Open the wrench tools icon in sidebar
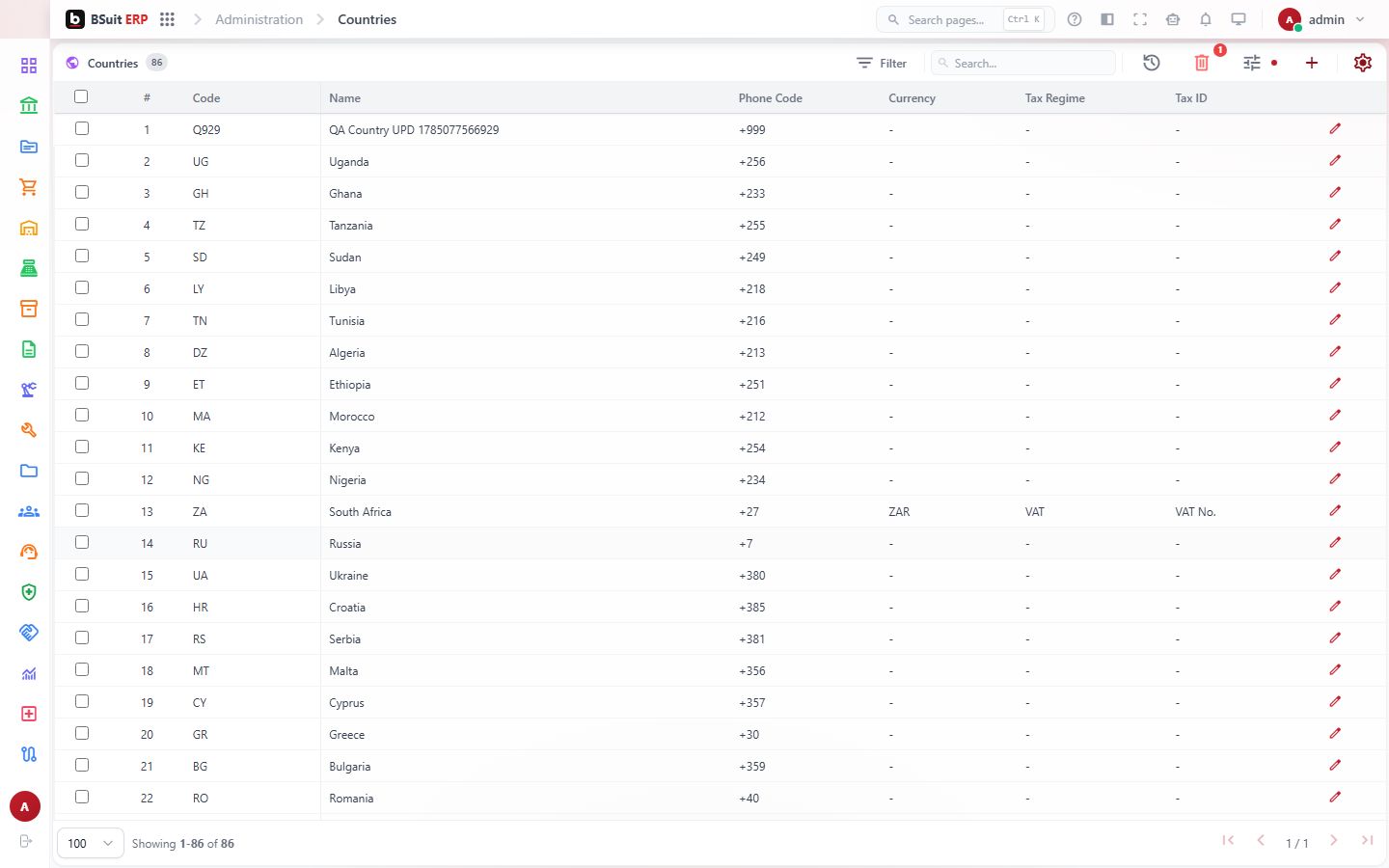The width and height of the screenshot is (1389, 868). (29, 430)
